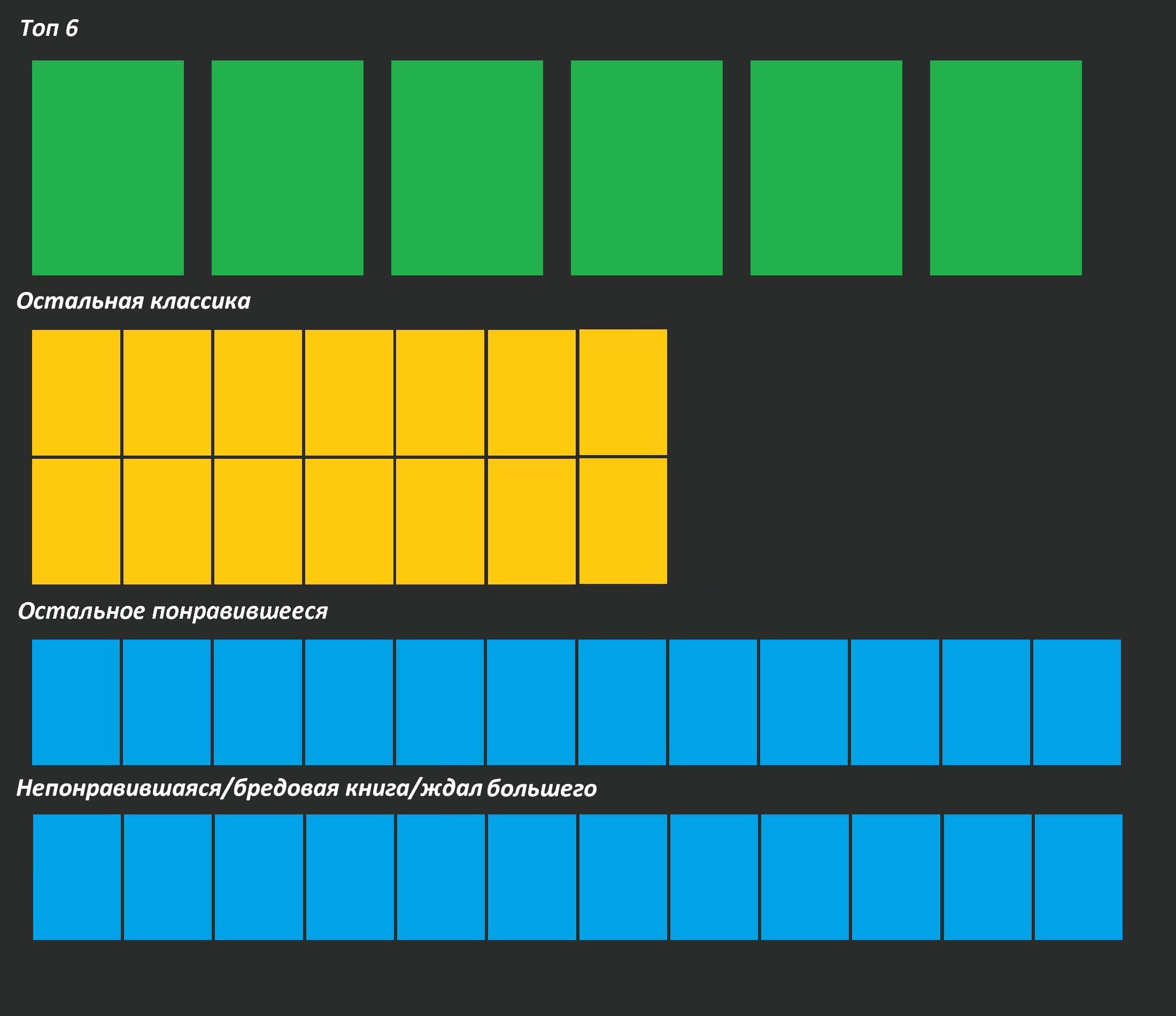1176x1016 pixels.
Task: Click the Остальная классика heading
Action: click(x=134, y=301)
